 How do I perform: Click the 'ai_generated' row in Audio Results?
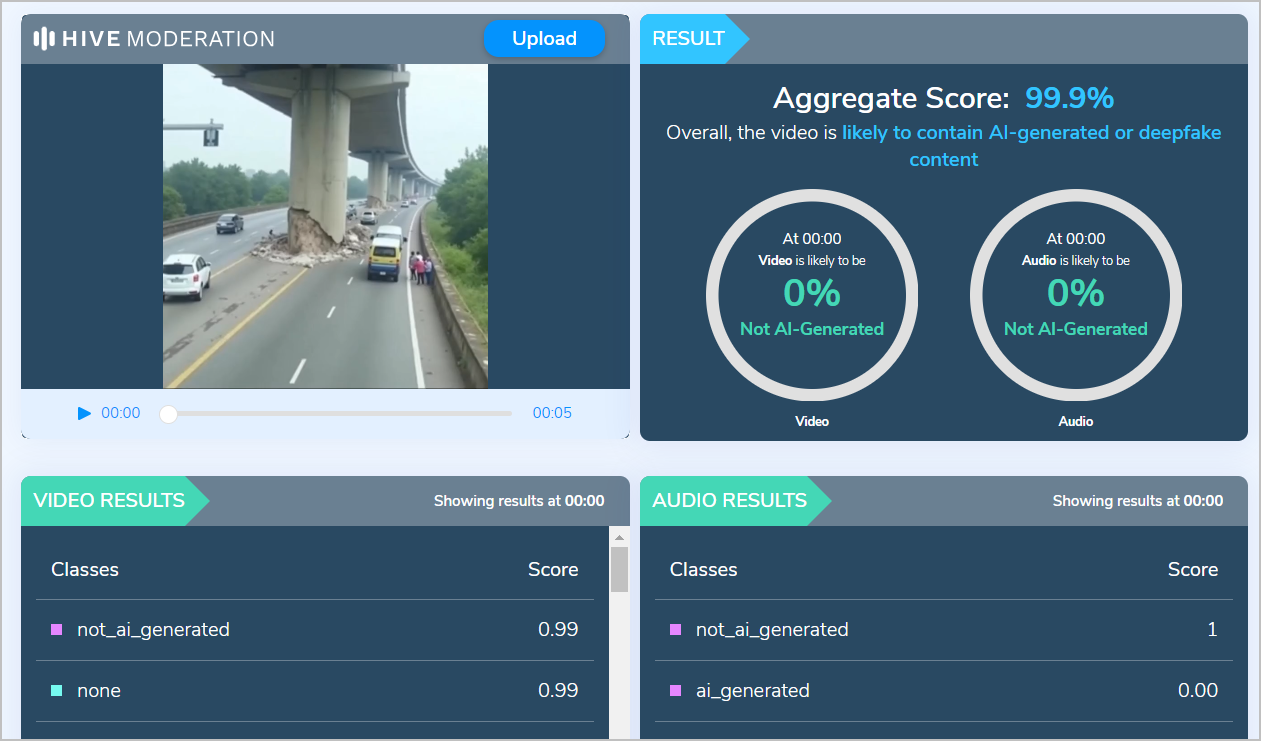pyautogui.click(x=944, y=691)
